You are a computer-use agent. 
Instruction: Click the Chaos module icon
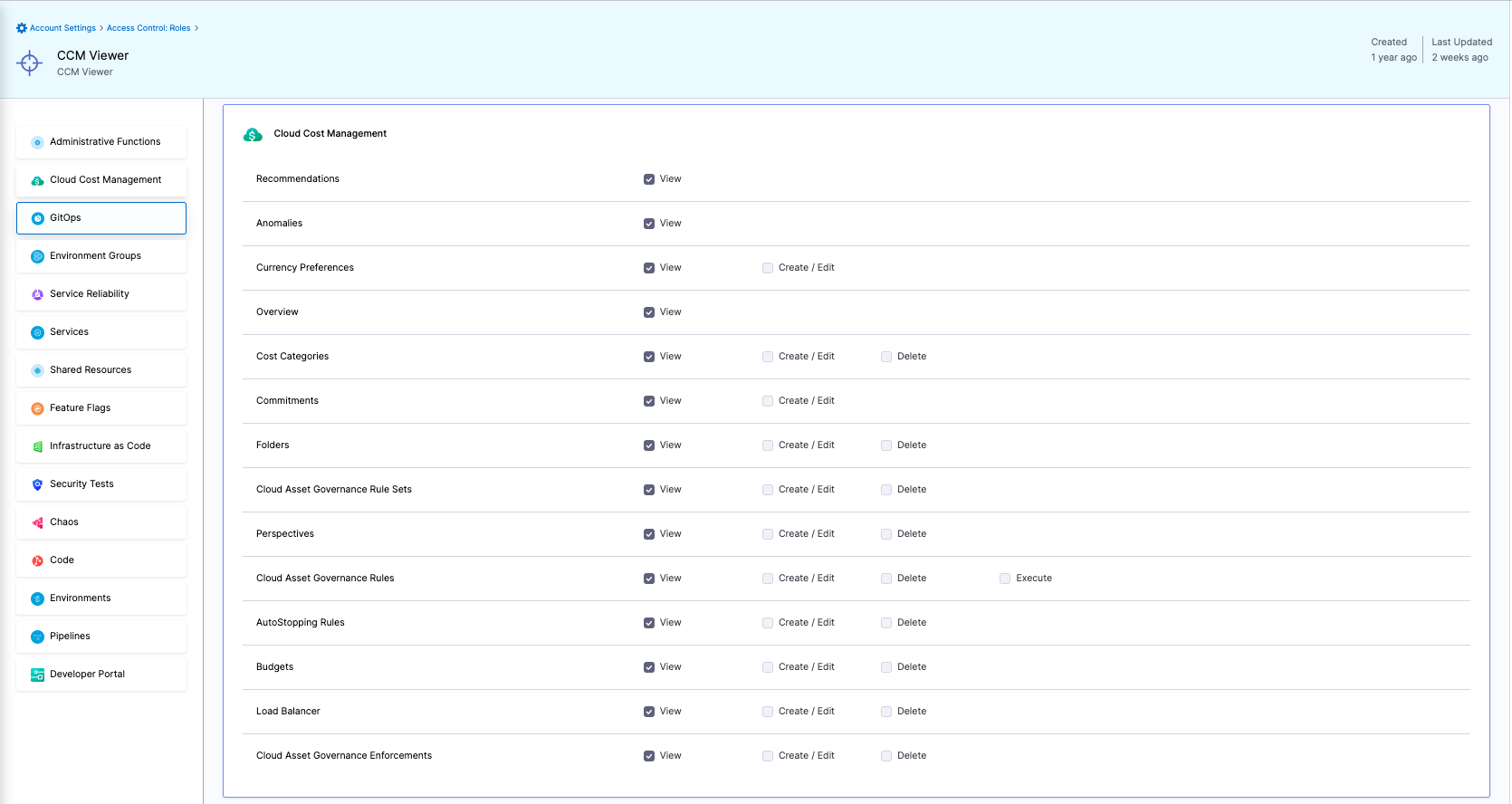coord(38,522)
